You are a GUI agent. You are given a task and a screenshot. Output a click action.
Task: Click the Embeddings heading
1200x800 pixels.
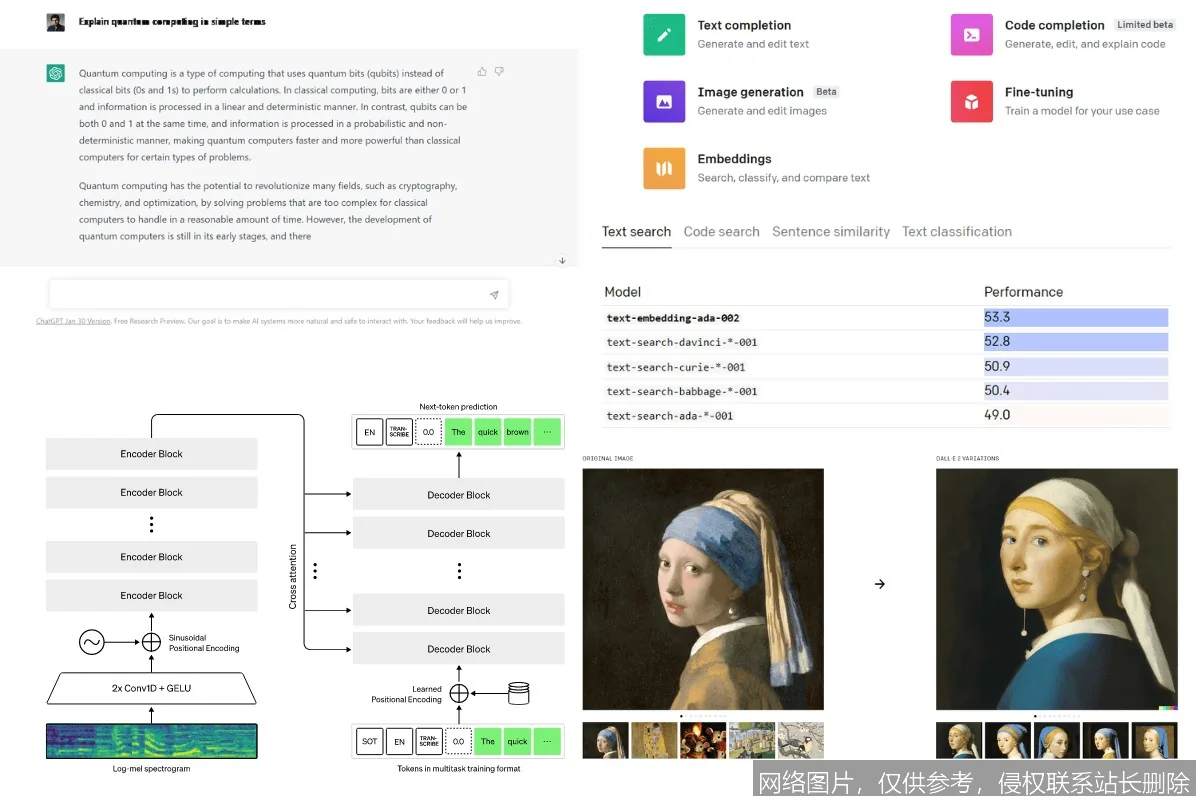point(735,159)
